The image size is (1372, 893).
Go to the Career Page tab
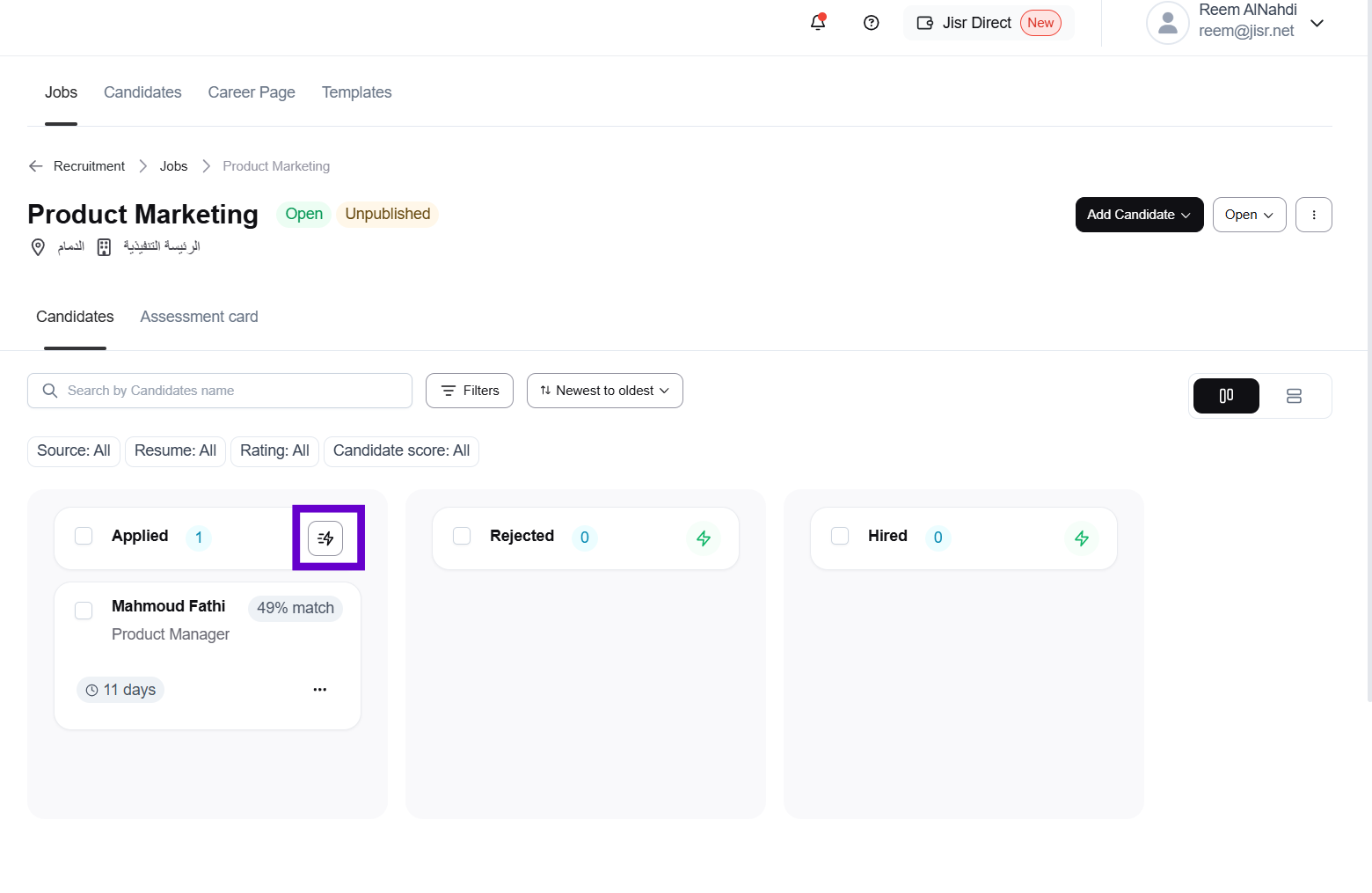point(252,92)
